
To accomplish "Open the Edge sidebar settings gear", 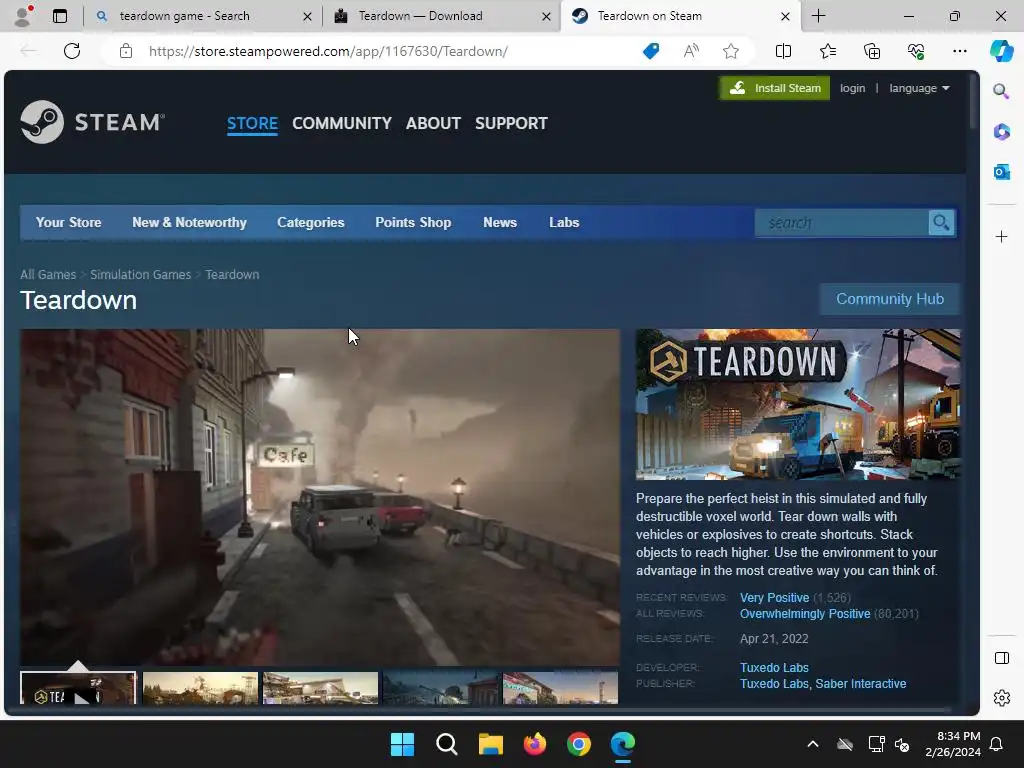I will point(1001,698).
